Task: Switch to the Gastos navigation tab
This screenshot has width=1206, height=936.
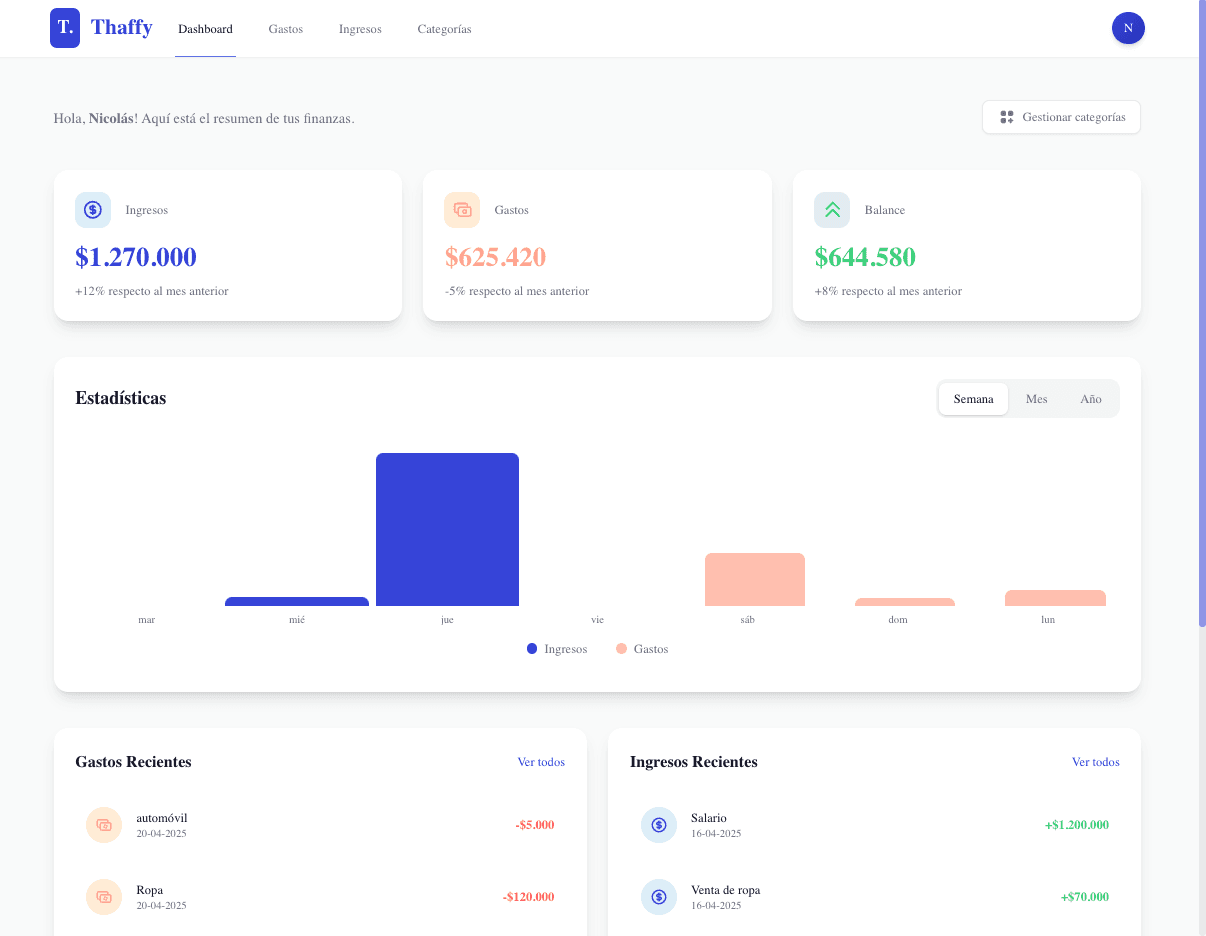Action: point(285,29)
